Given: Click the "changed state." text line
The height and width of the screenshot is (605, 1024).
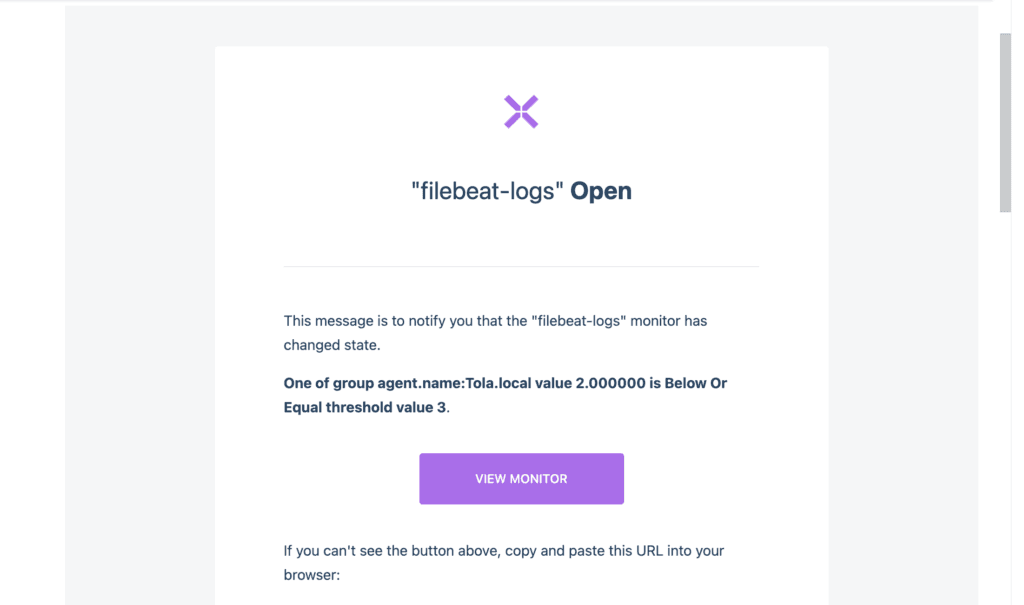Looking at the screenshot, I should [x=332, y=345].
